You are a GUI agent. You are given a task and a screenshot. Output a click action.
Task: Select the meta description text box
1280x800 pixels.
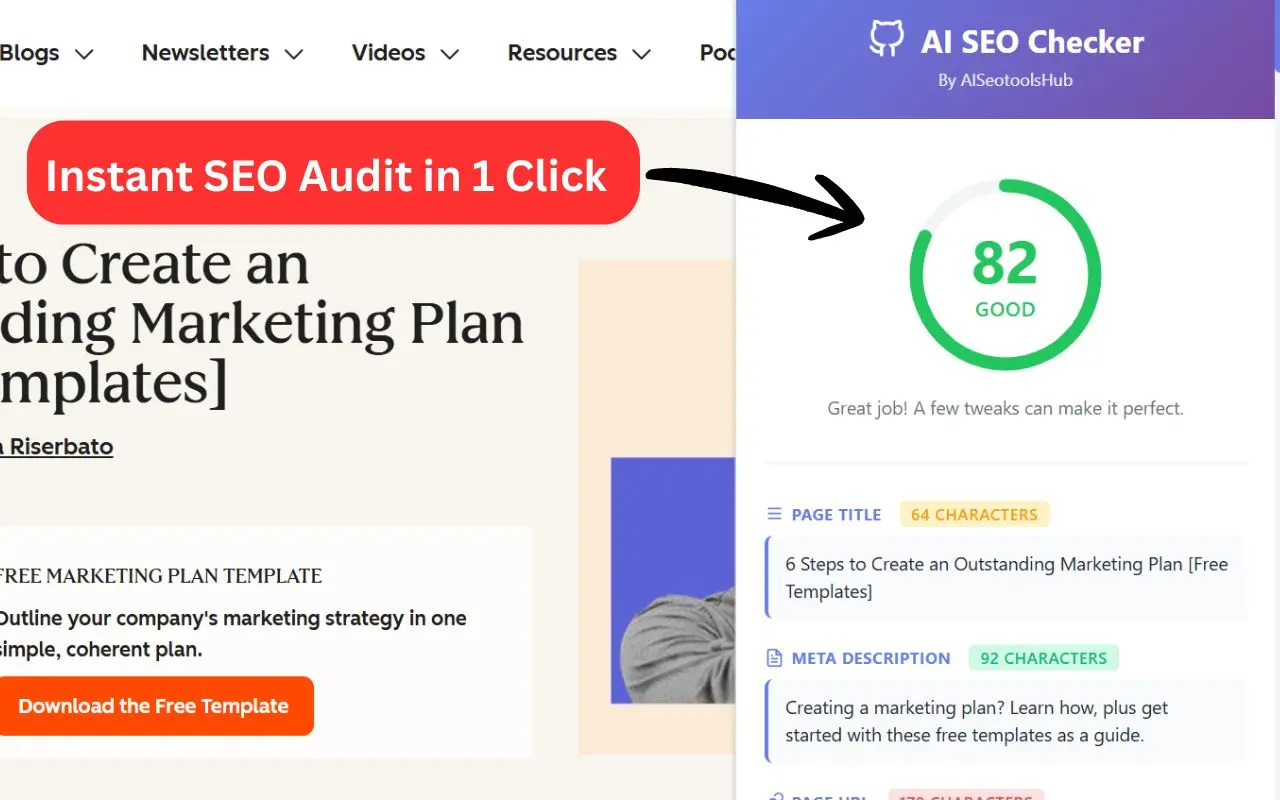pos(1005,721)
